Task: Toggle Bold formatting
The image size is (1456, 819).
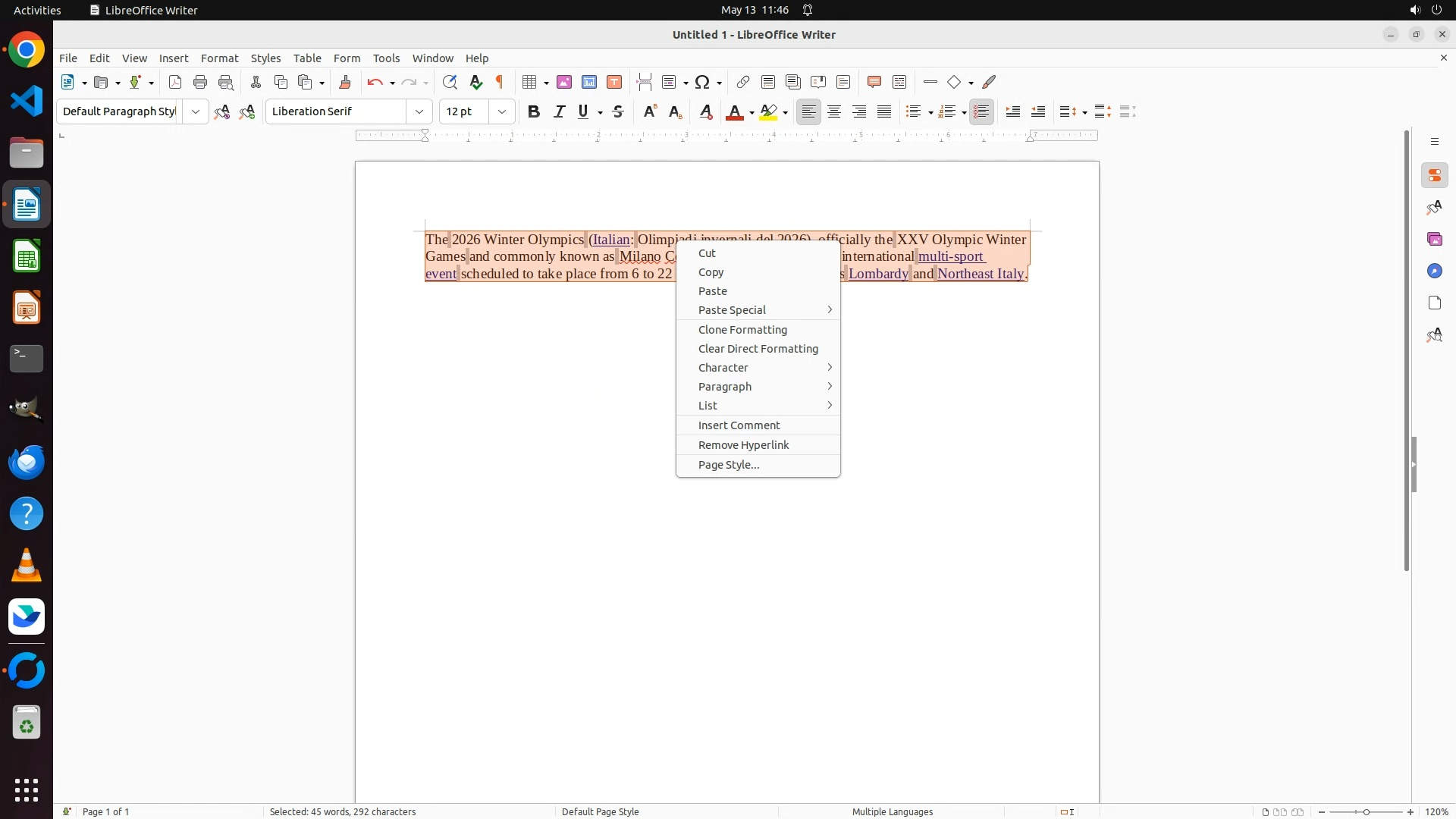Action: click(534, 111)
